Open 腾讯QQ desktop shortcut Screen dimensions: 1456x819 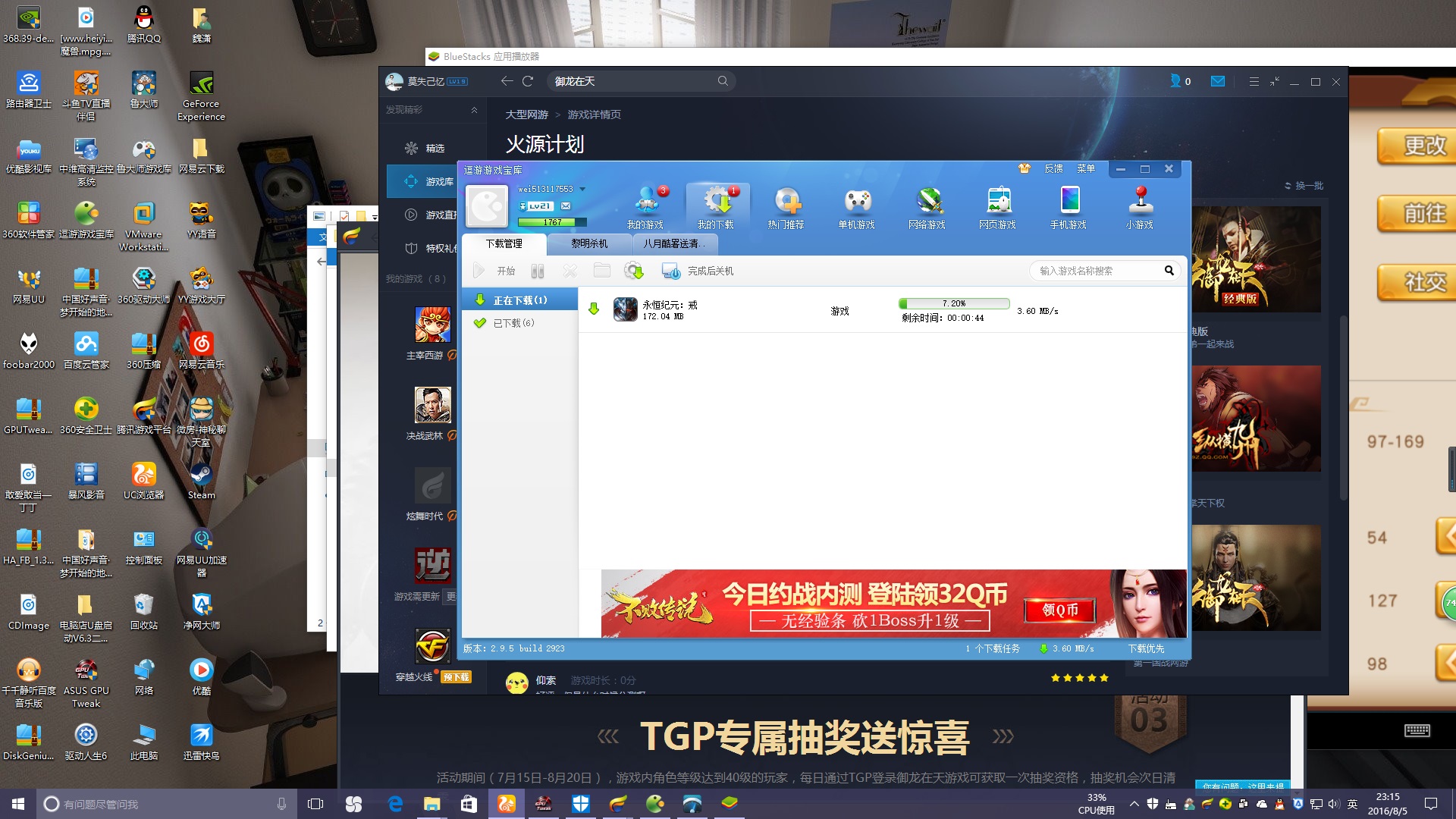tap(143, 24)
